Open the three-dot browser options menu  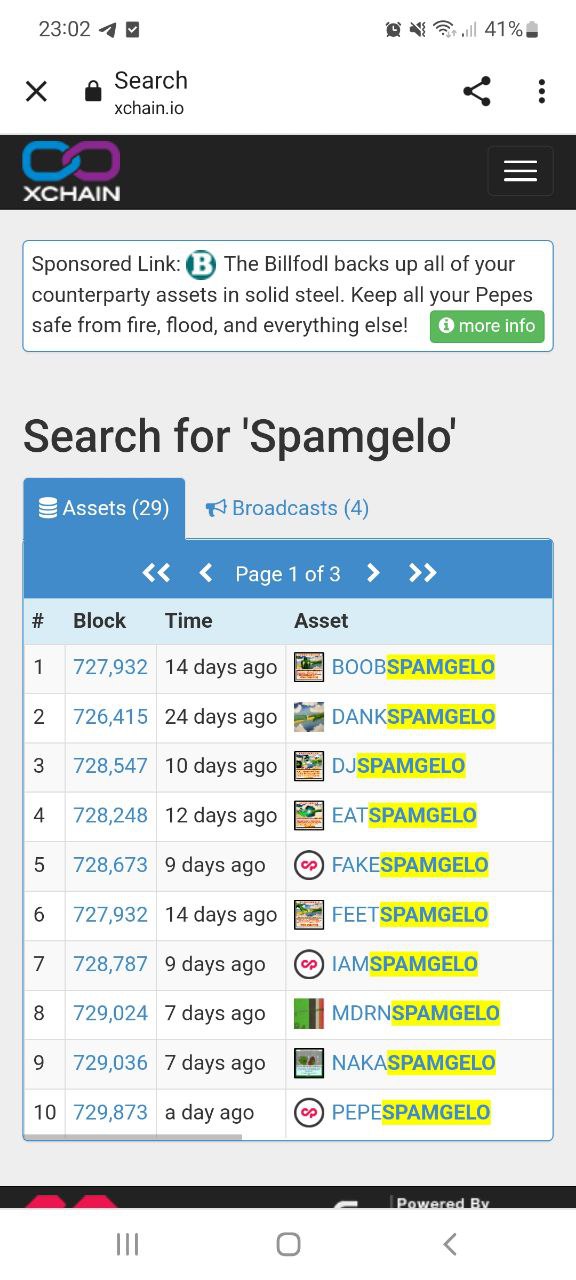point(541,92)
